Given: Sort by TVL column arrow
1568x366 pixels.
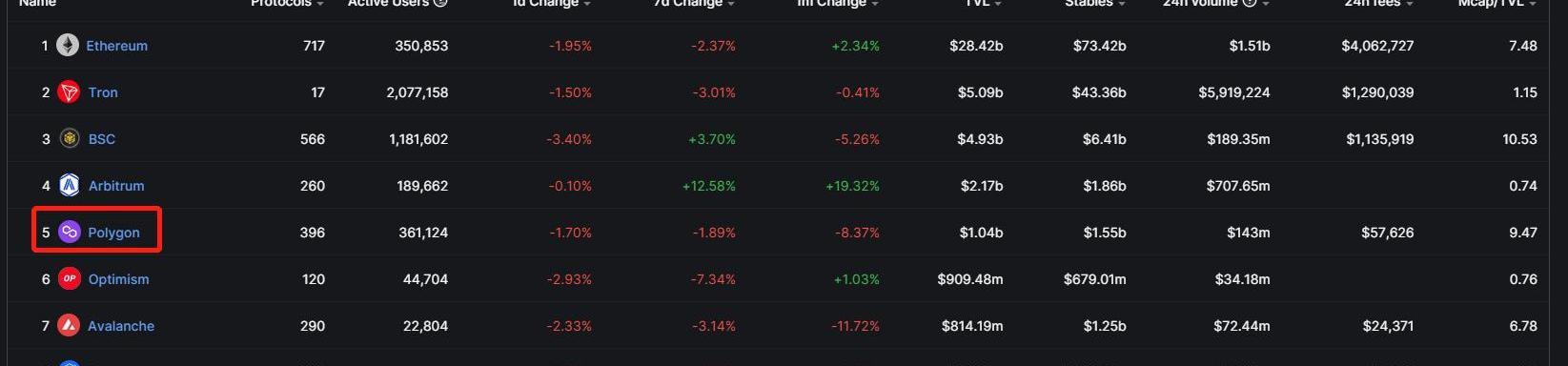Looking at the screenshot, I should tap(998, 4).
